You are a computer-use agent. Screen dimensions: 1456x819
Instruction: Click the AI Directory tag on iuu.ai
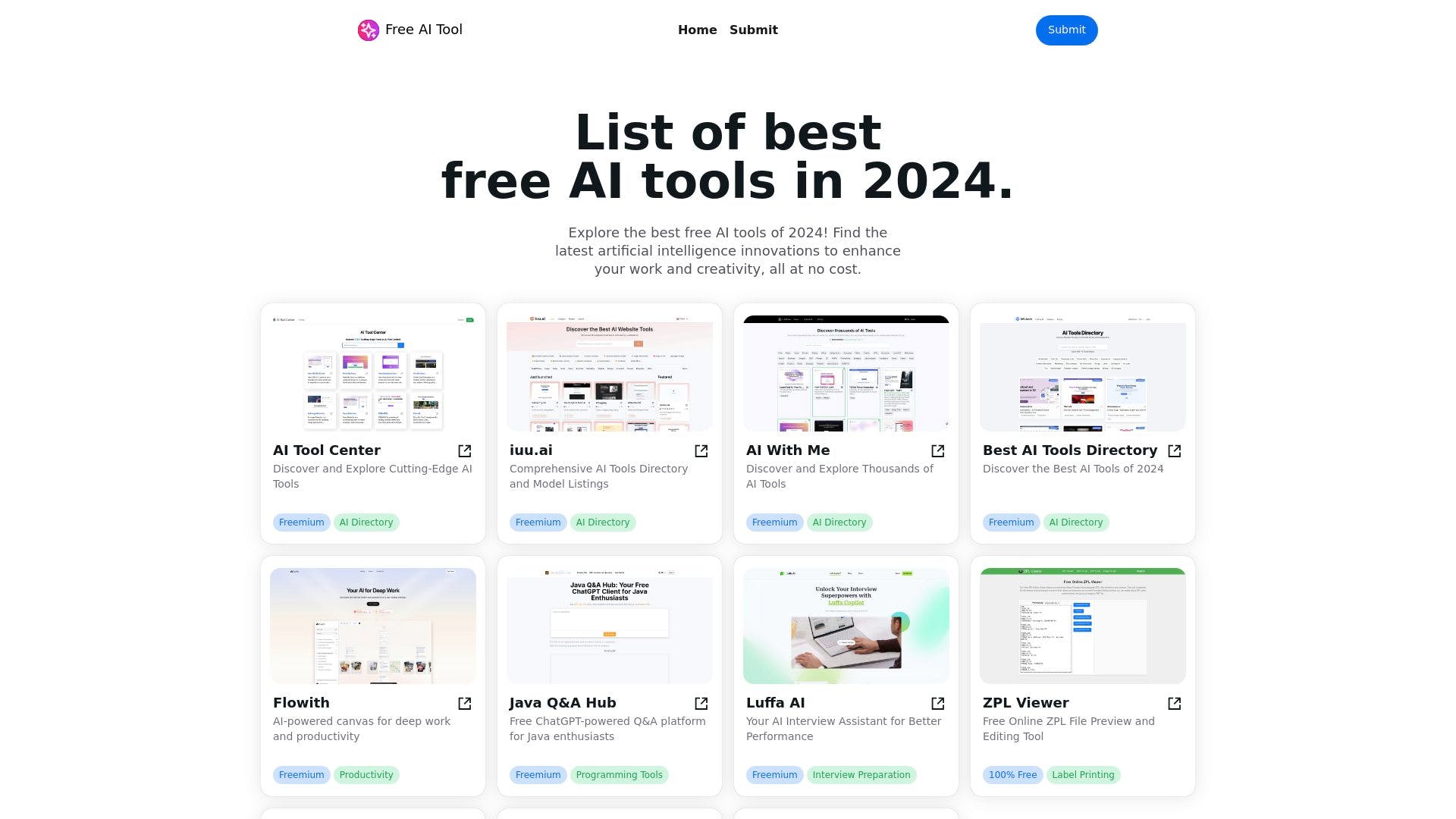(603, 522)
